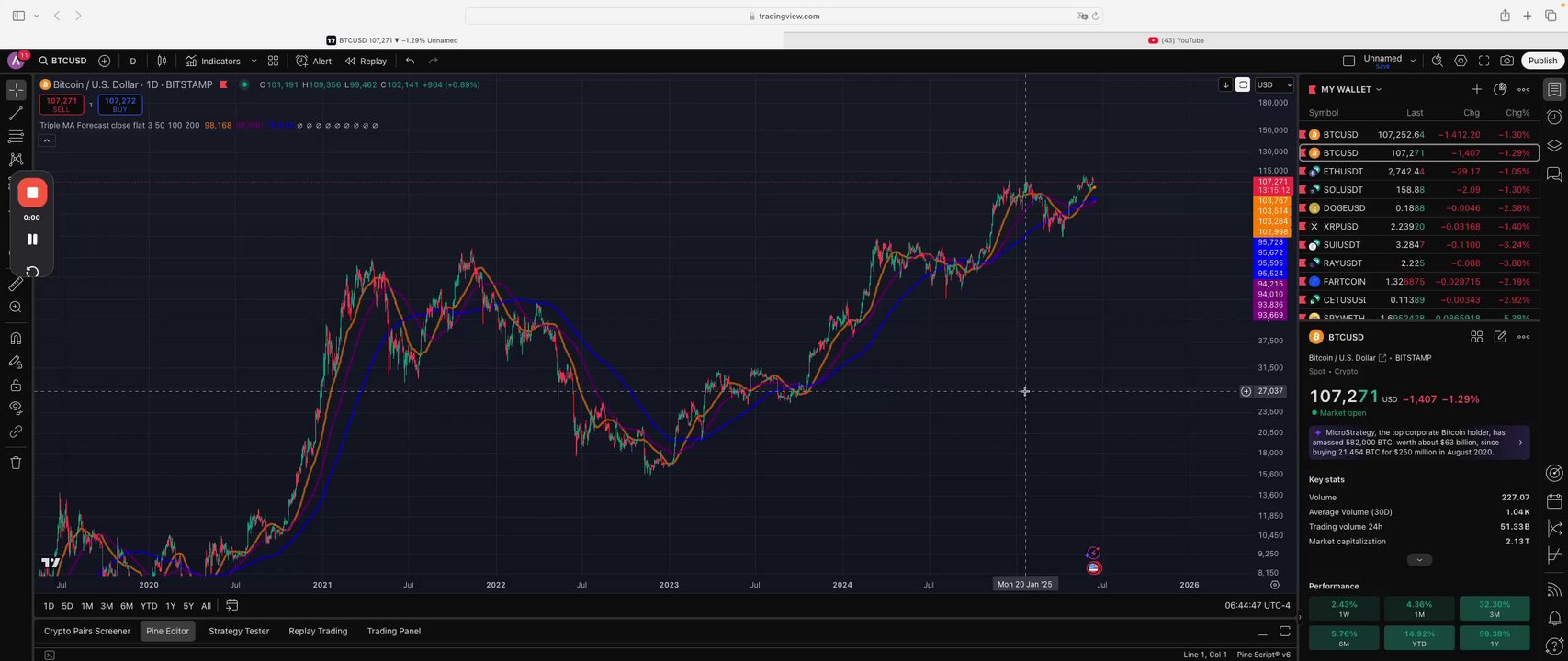Open the patterns drawing tools group

pos(16,159)
